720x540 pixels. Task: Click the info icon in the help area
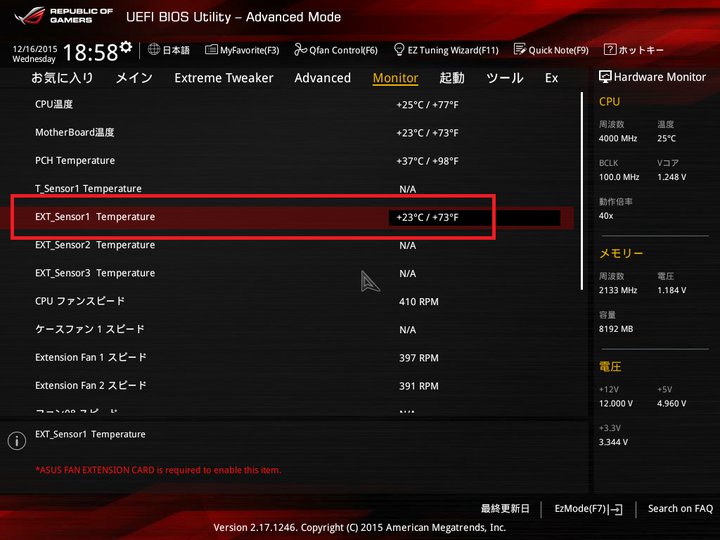[x=17, y=441]
